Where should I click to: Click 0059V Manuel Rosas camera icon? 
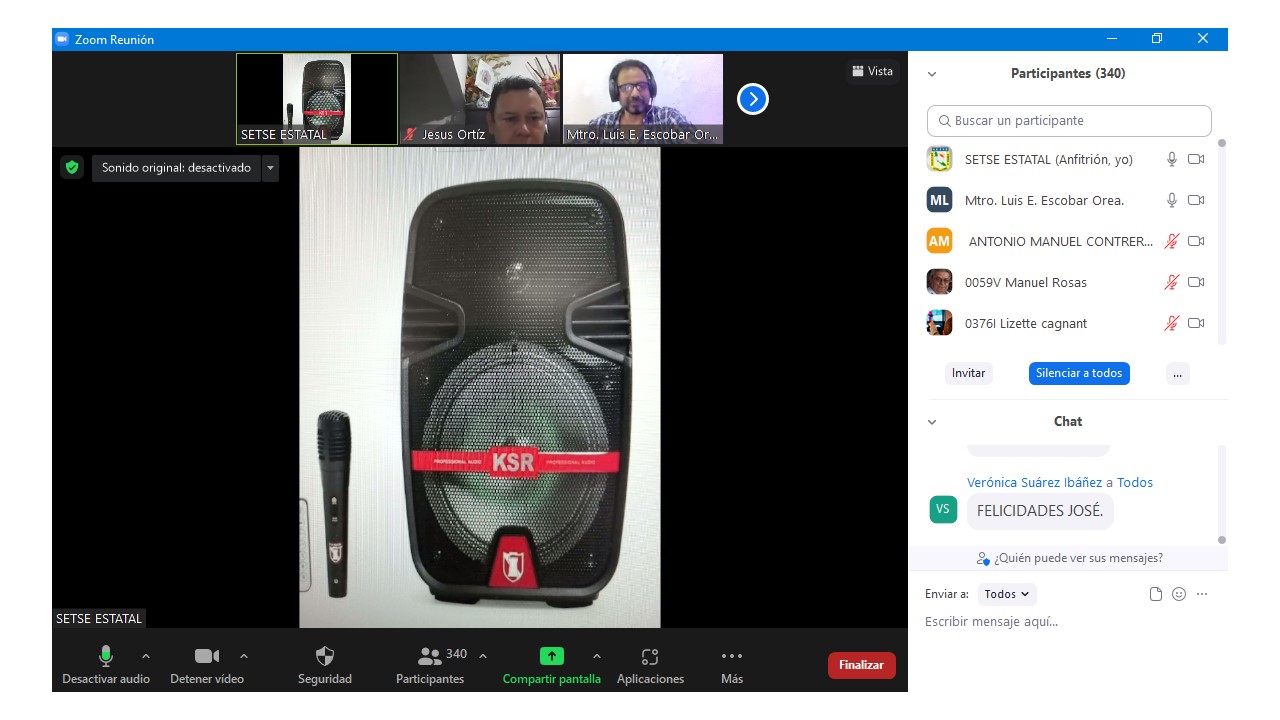point(1196,282)
